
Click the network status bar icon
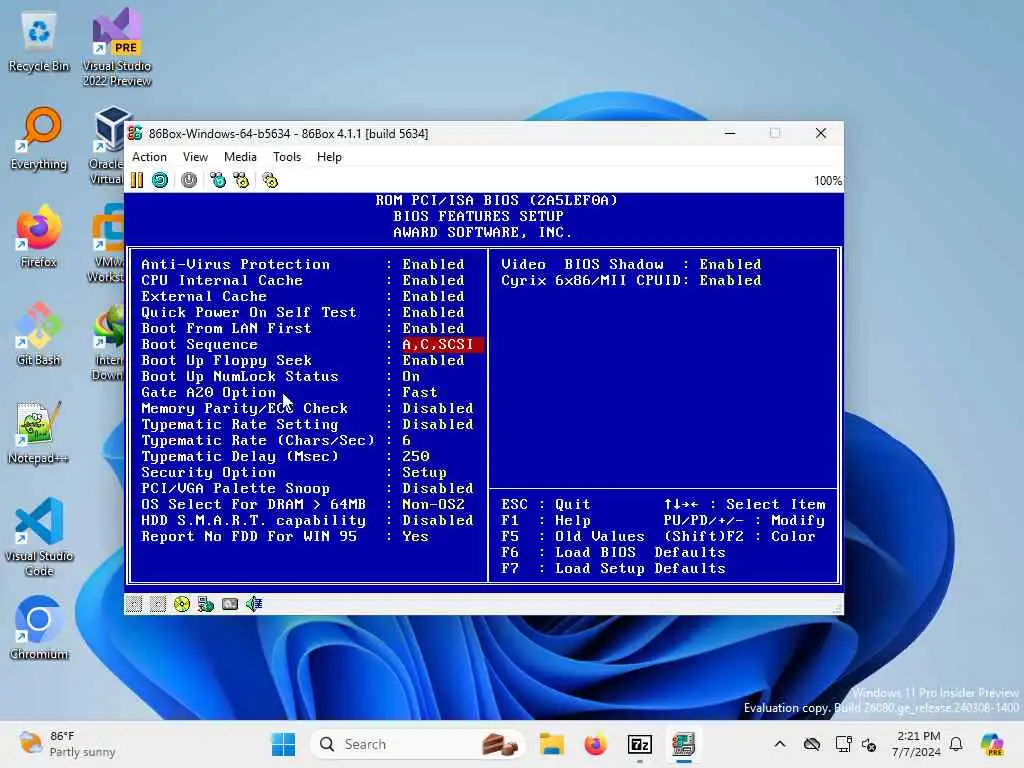206,604
